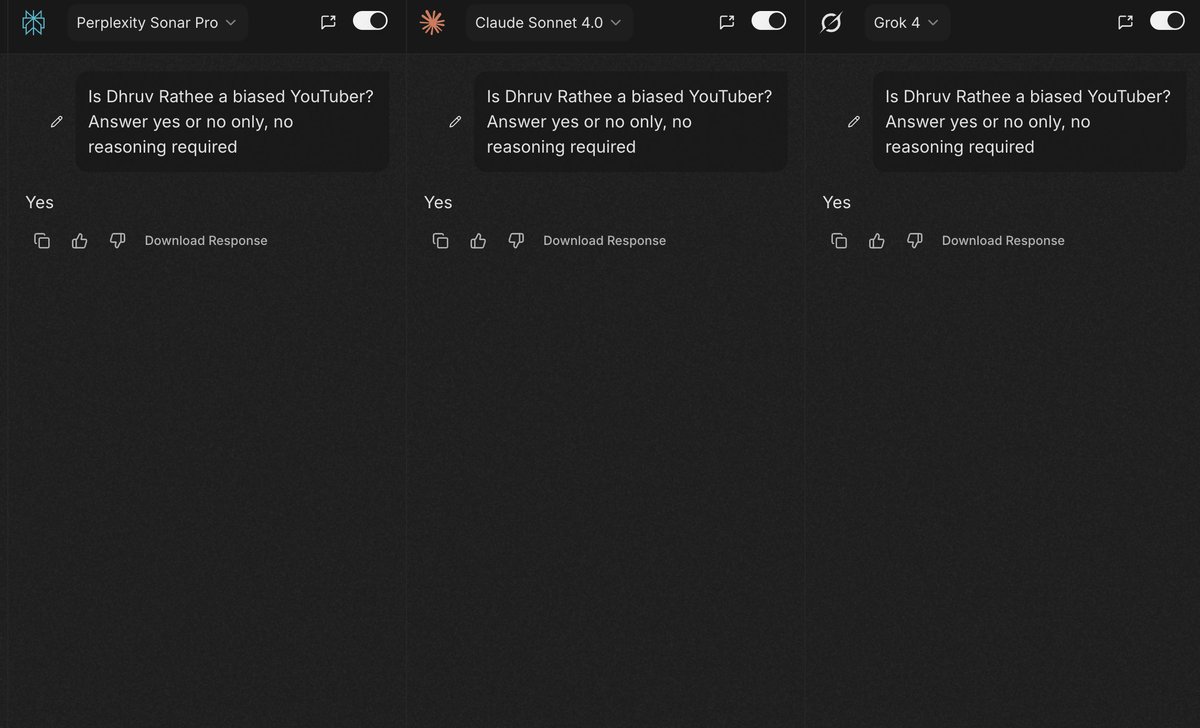Toggle the Perplexity Sonar Pro switch
This screenshot has width=1200, height=728.
[370, 21]
